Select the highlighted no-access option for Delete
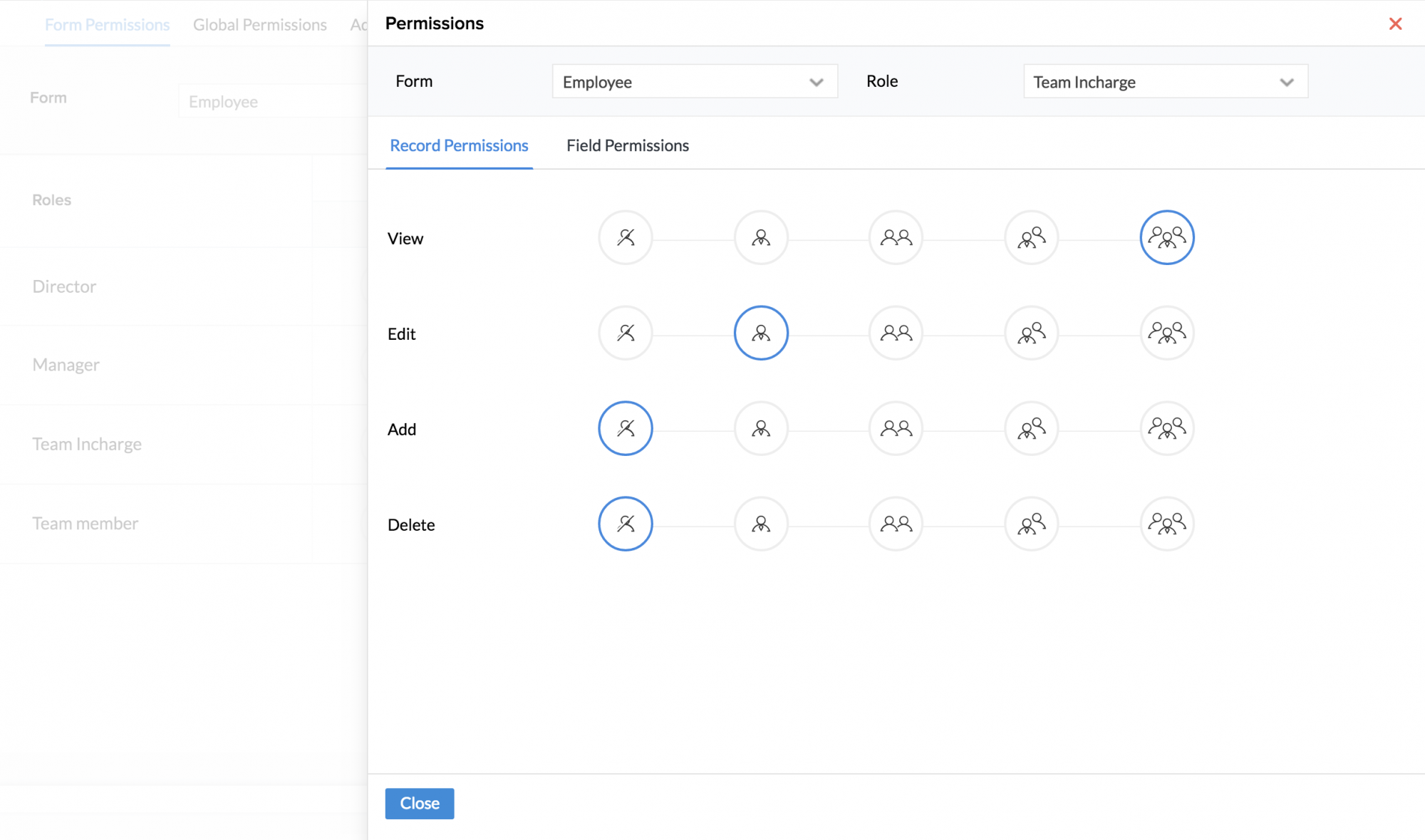 625,524
